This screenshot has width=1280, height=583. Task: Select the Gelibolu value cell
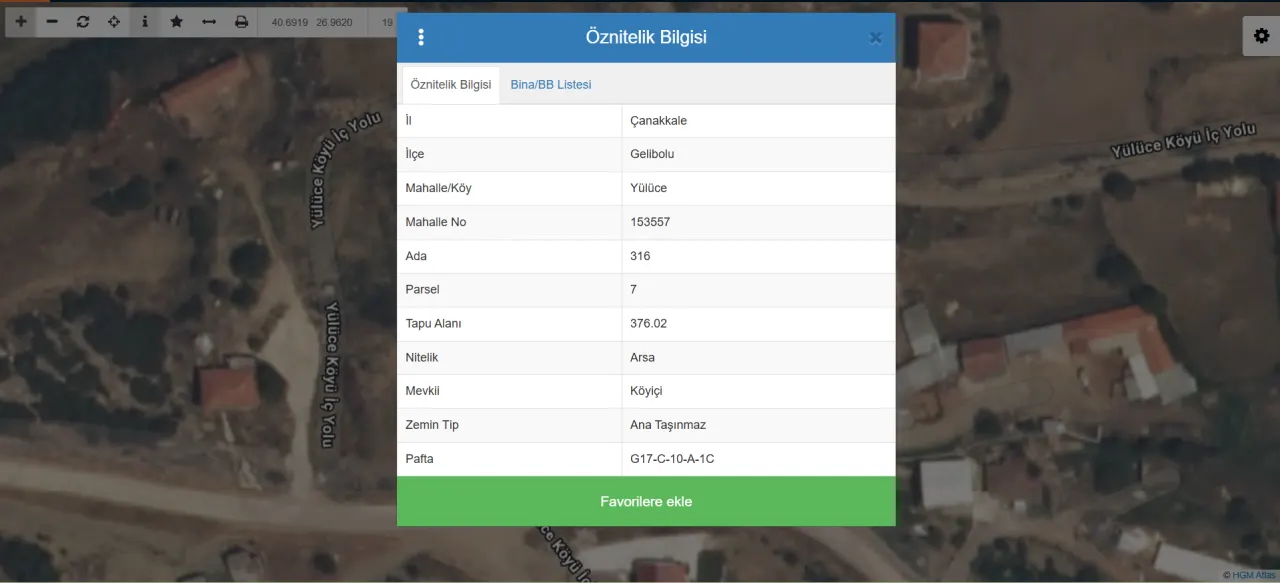(x=758, y=155)
